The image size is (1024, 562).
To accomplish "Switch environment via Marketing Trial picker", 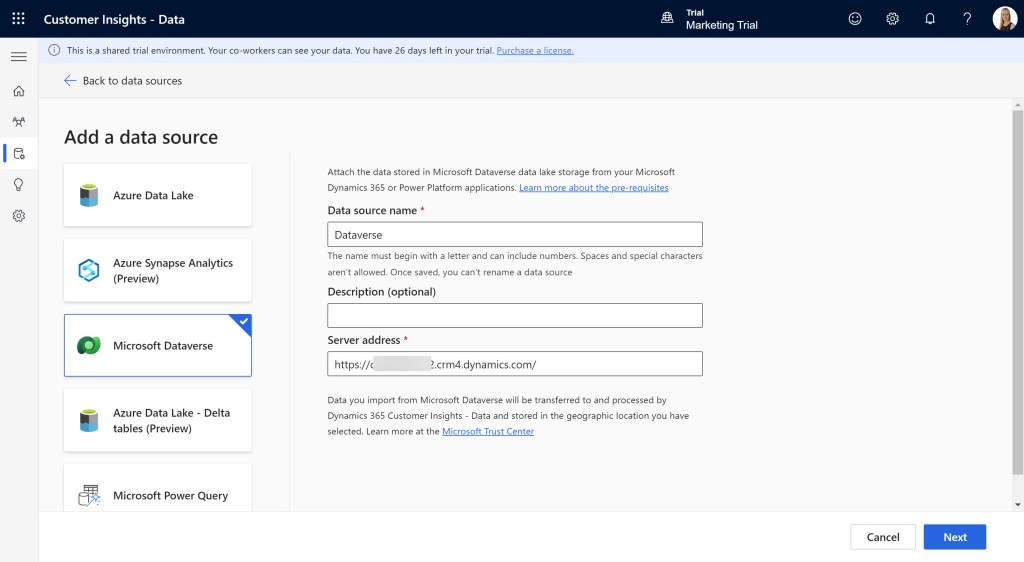I will point(710,19).
